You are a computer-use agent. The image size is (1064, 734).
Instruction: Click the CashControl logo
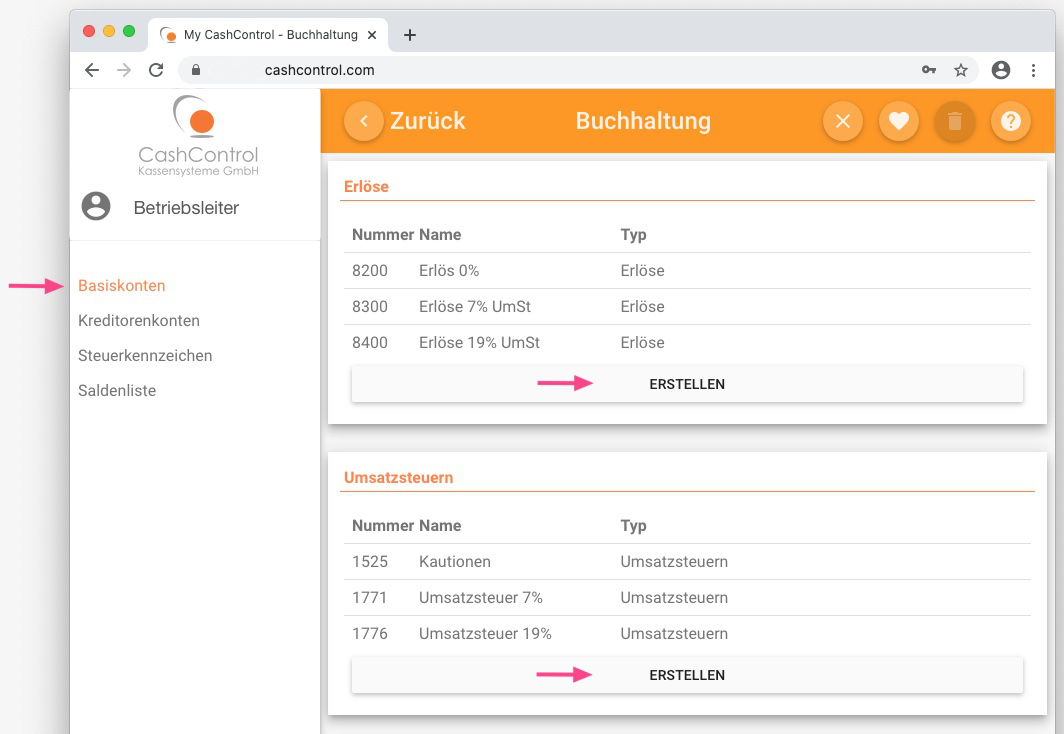(198, 136)
